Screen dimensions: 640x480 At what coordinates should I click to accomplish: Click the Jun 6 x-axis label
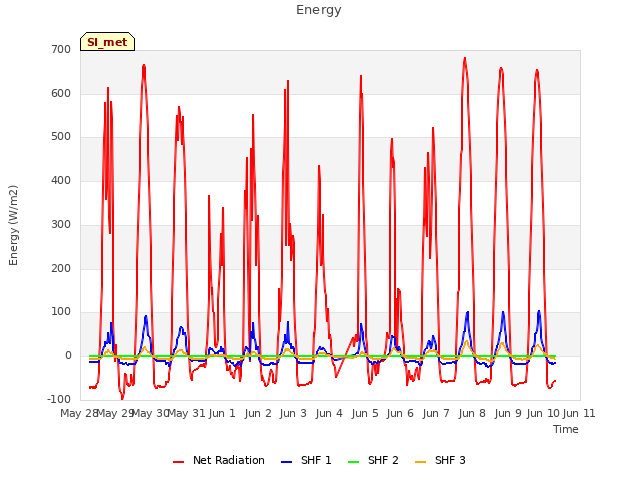pos(400,413)
